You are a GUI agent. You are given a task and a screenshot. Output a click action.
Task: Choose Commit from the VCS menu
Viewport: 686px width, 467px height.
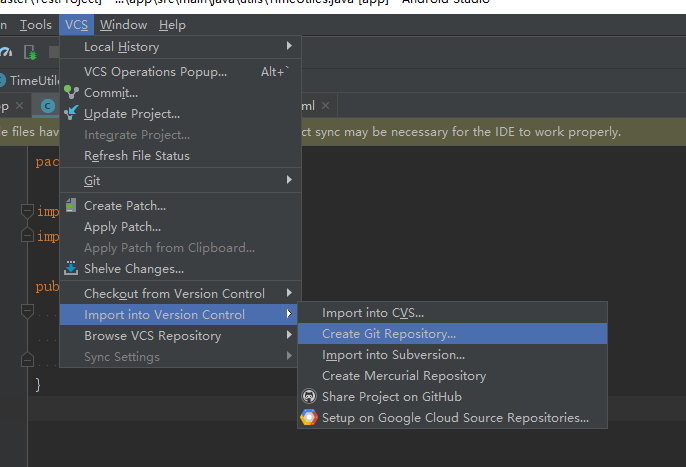coord(180,92)
